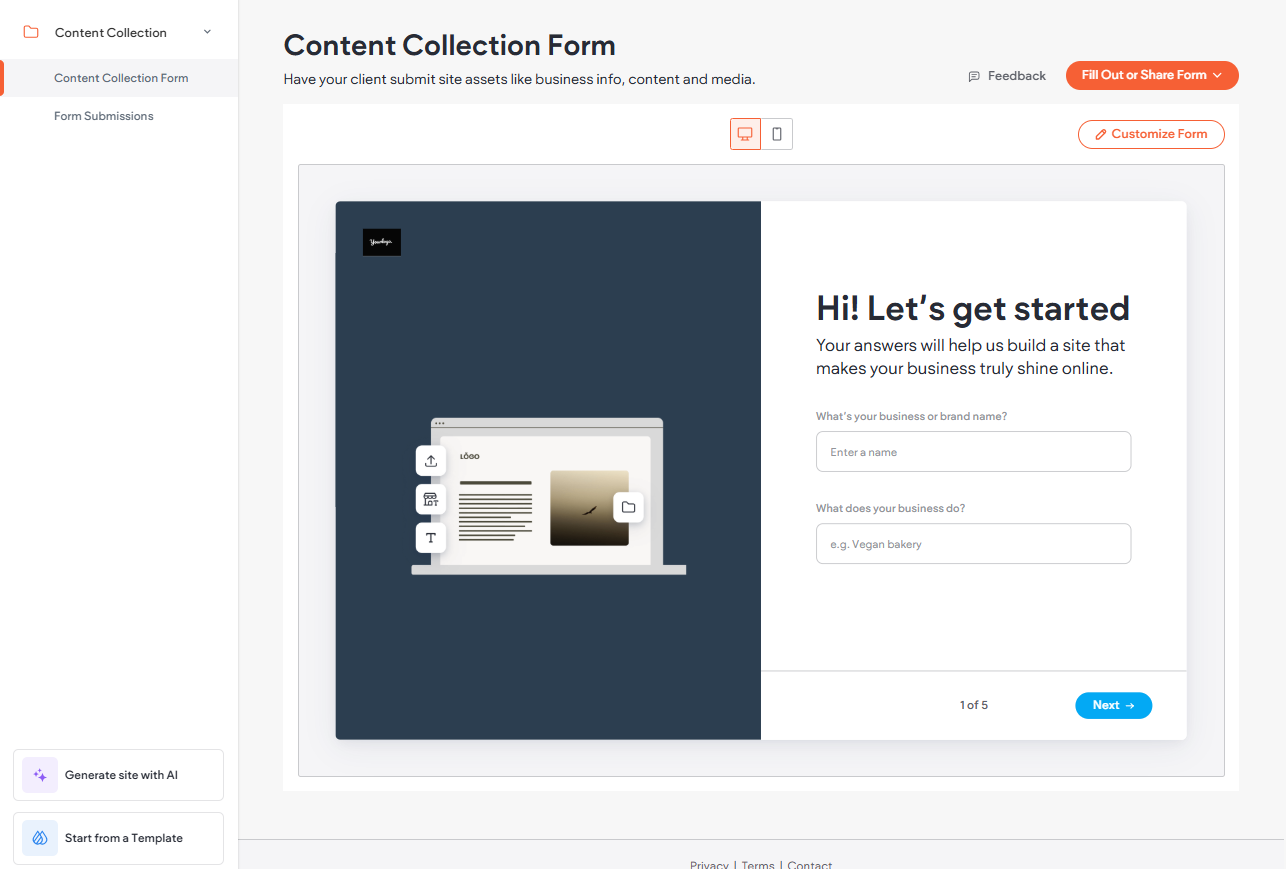Click the Feedback speech bubble icon
The height and width of the screenshot is (869, 1286).
[x=974, y=76]
